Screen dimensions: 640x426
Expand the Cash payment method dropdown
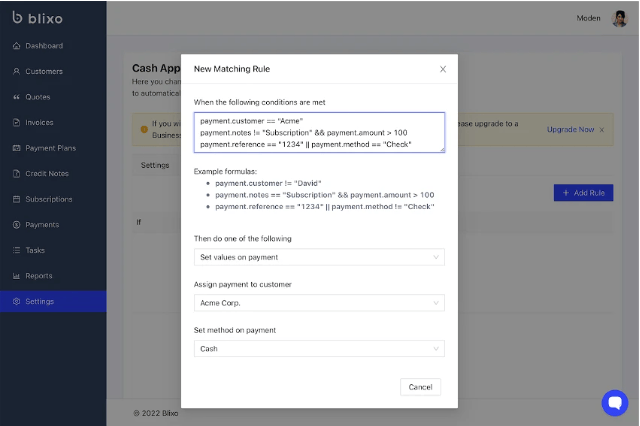pos(319,349)
